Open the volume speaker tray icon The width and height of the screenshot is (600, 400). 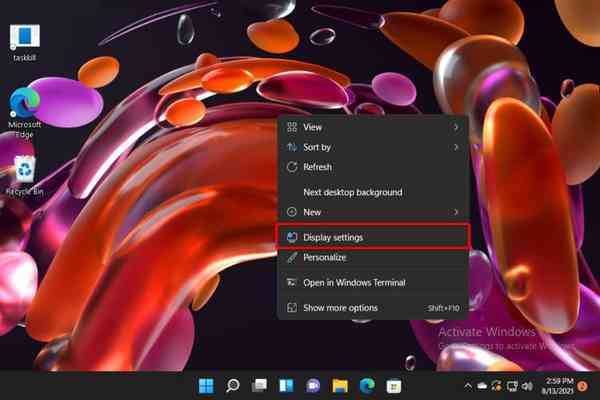(x=527, y=386)
